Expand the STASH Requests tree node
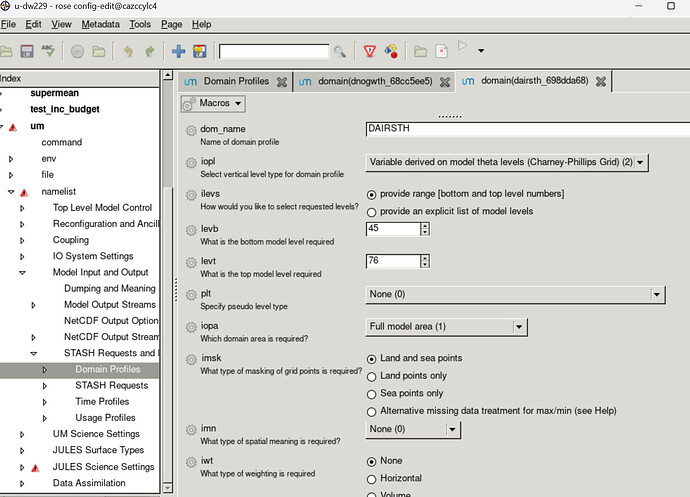Screen dimensions: 690x497 [44, 386]
